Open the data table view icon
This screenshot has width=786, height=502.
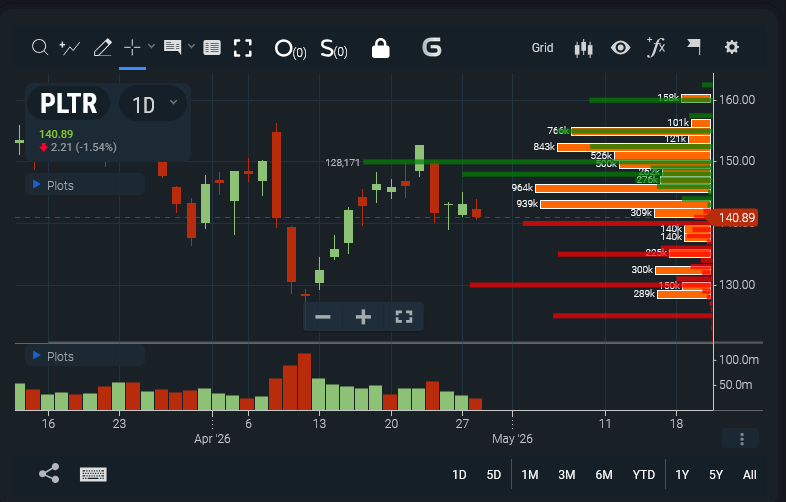click(212, 48)
